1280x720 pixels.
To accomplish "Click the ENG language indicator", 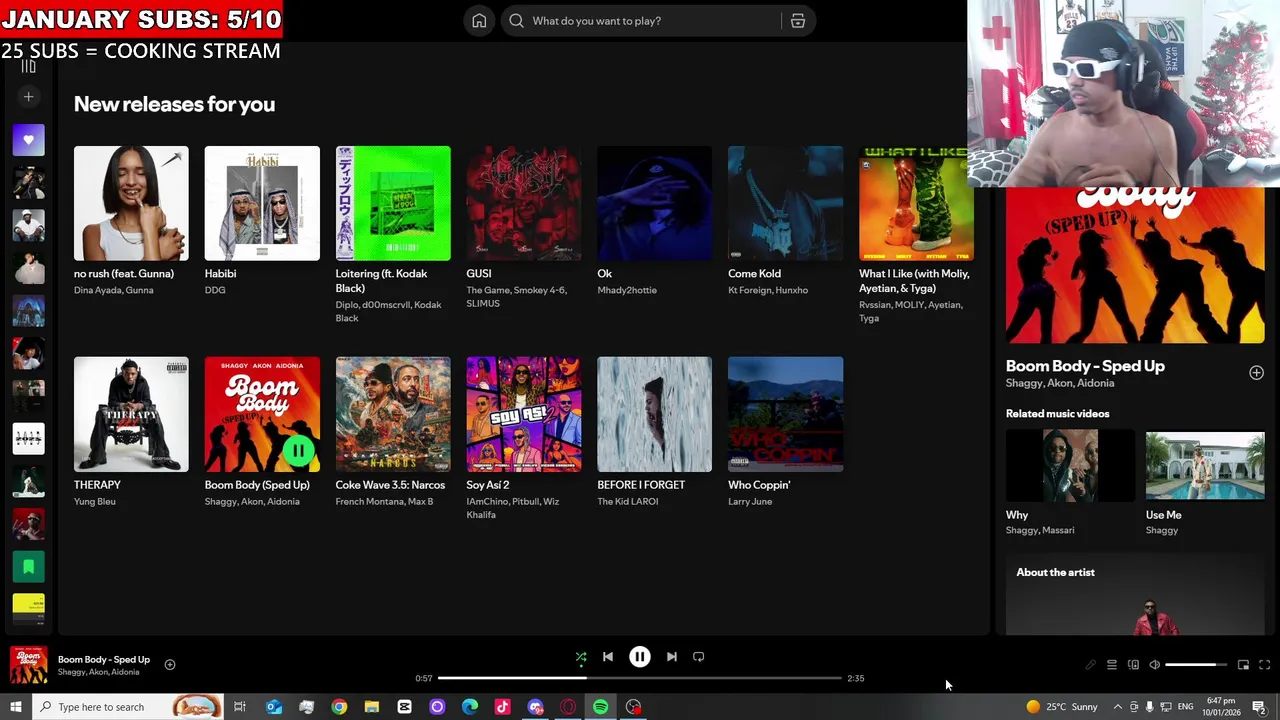I will pos(1185,707).
